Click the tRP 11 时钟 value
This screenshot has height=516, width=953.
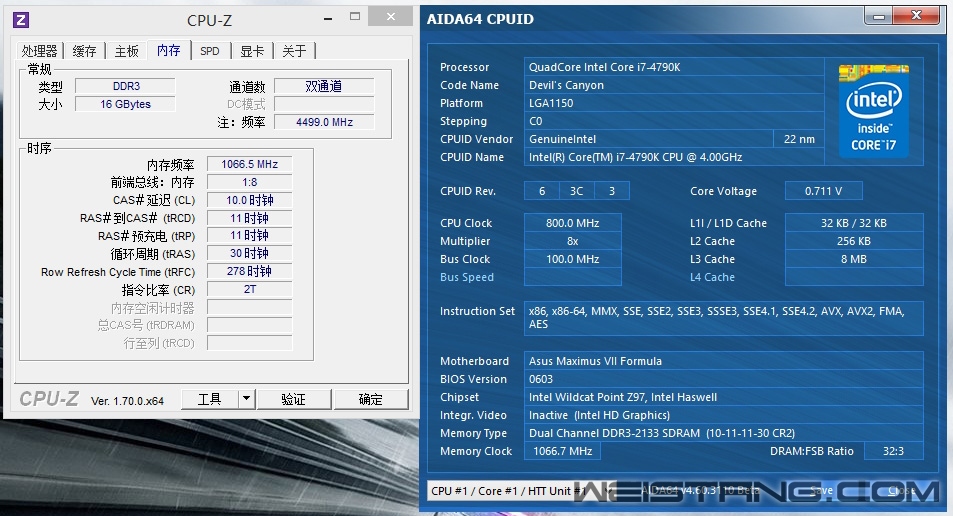point(249,235)
